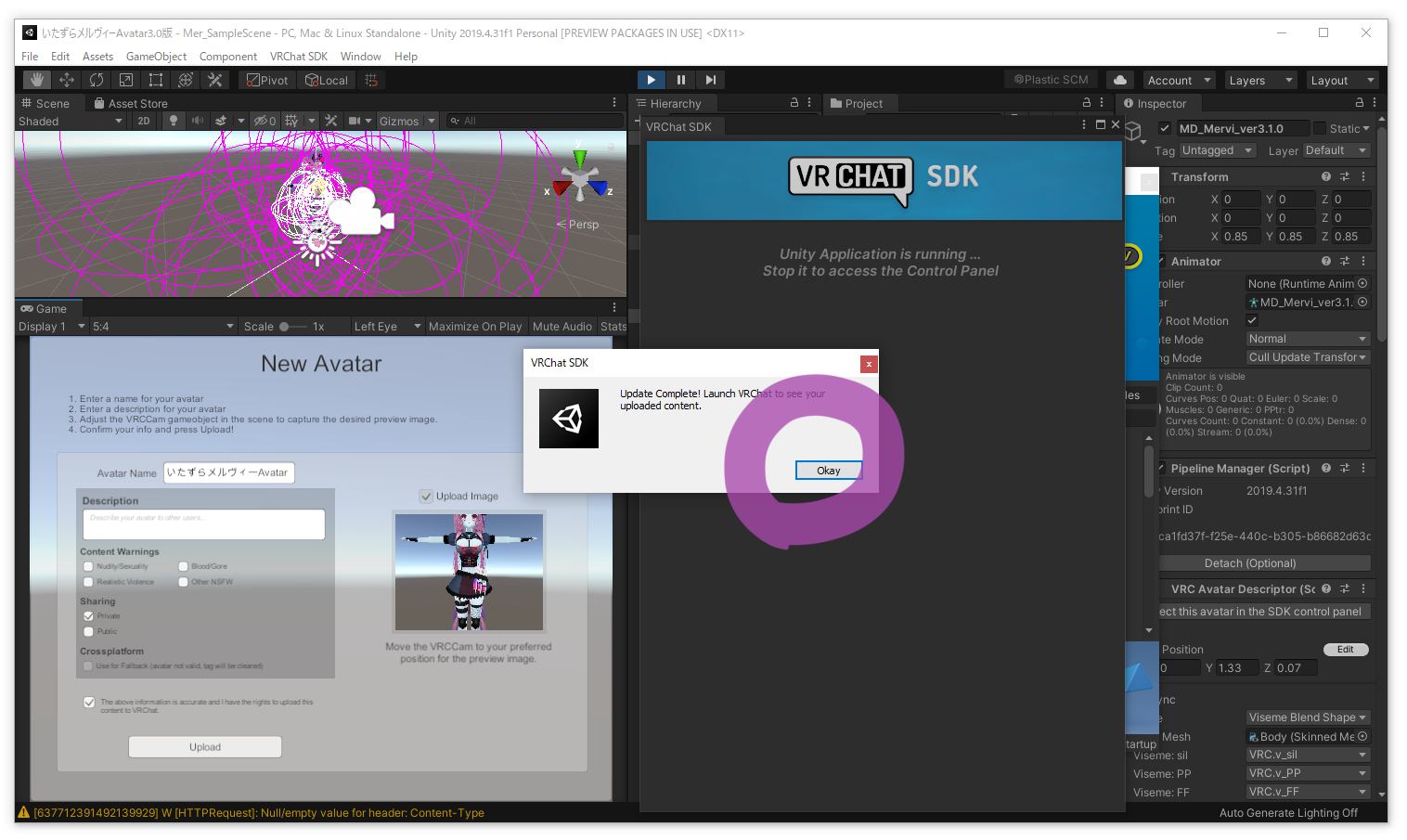This screenshot has width=1407, height=840.
Task: Open the VRChat SDK menu
Action: pyautogui.click(x=298, y=56)
